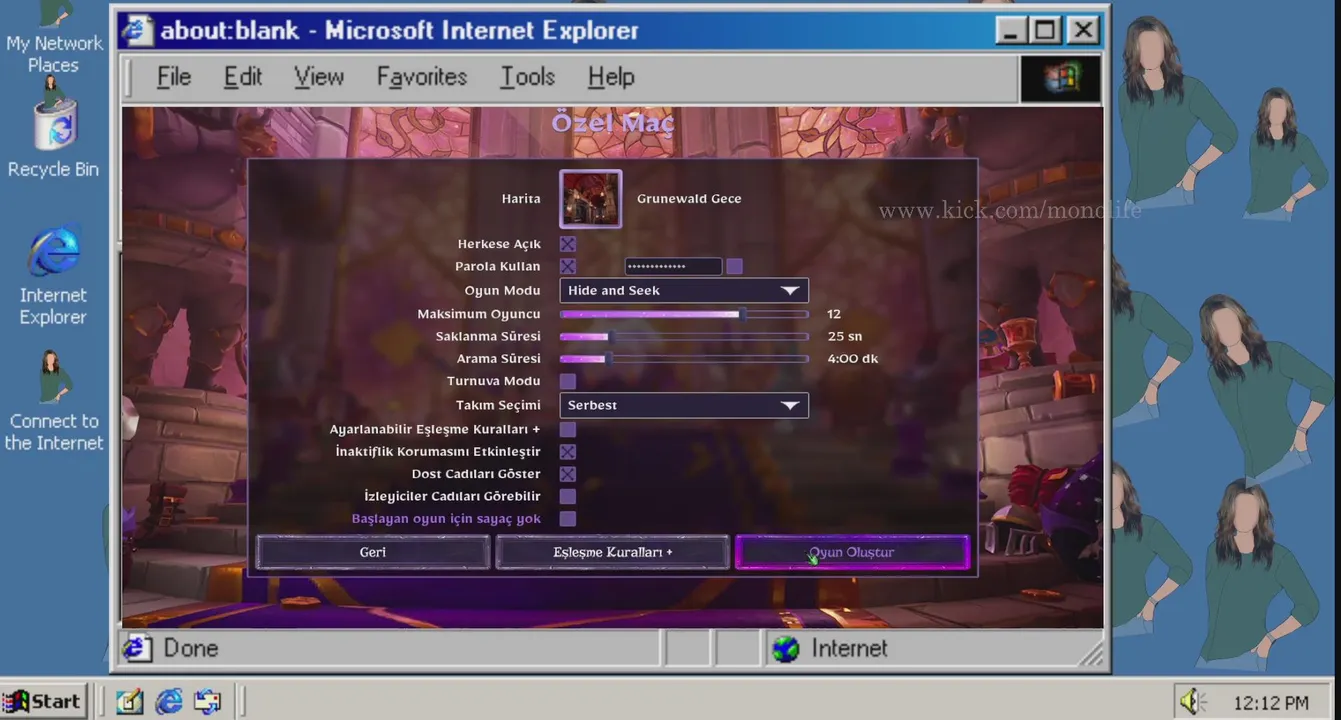Viewport: 1341px width, 720px height.
Task: Click the 4:00 dk search time value
Action: (853, 359)
